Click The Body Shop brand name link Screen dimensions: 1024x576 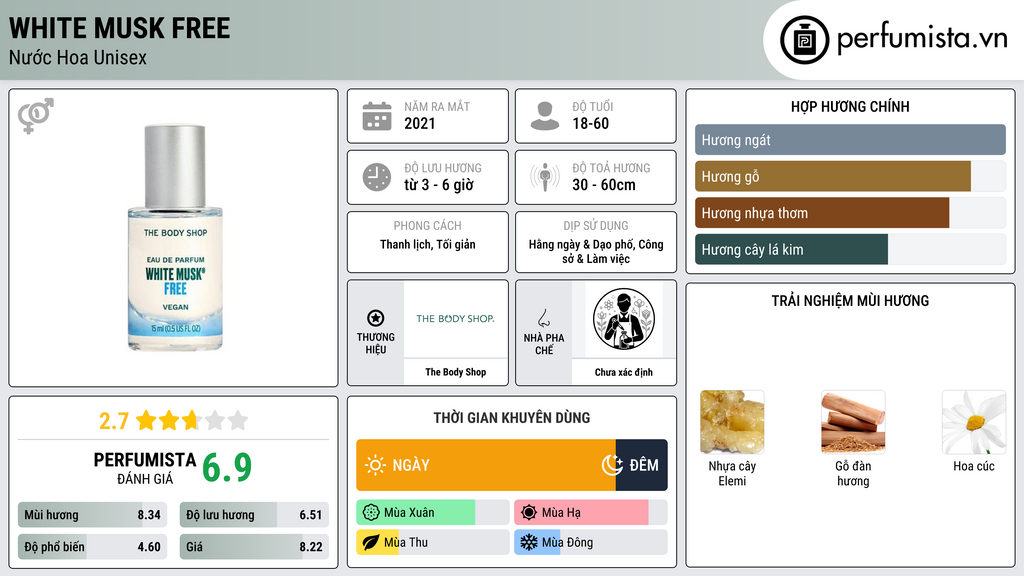point(456,372)
